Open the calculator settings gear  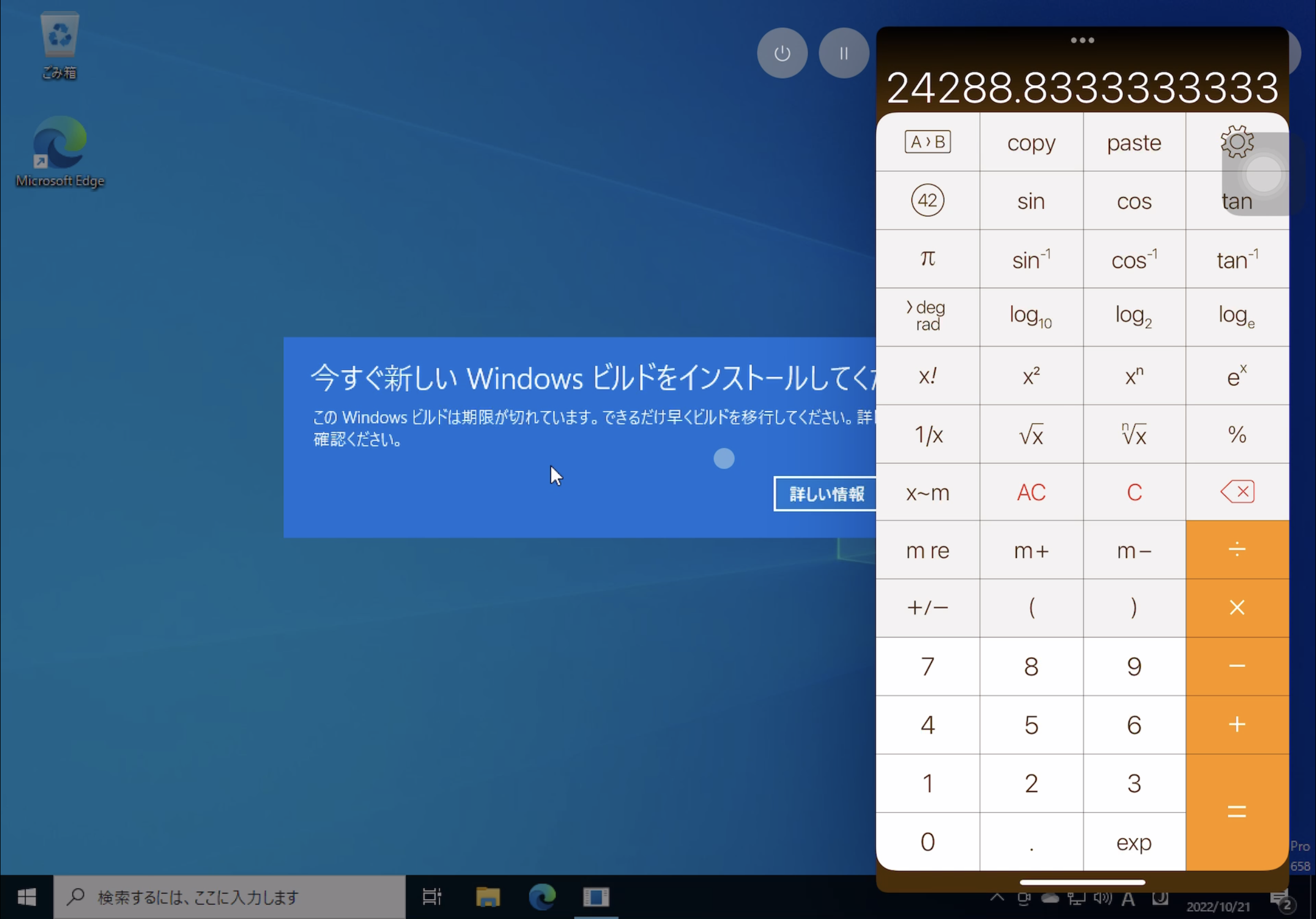(1237, 141)
